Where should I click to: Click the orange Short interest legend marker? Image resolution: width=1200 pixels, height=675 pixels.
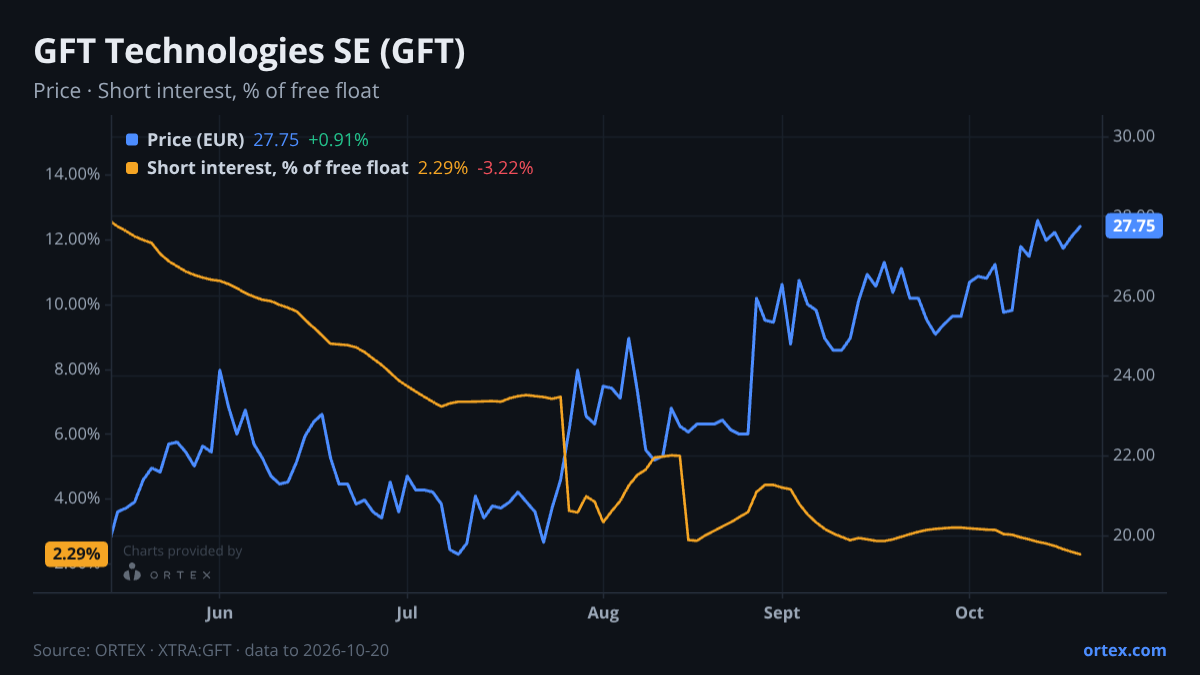point(132,168)
